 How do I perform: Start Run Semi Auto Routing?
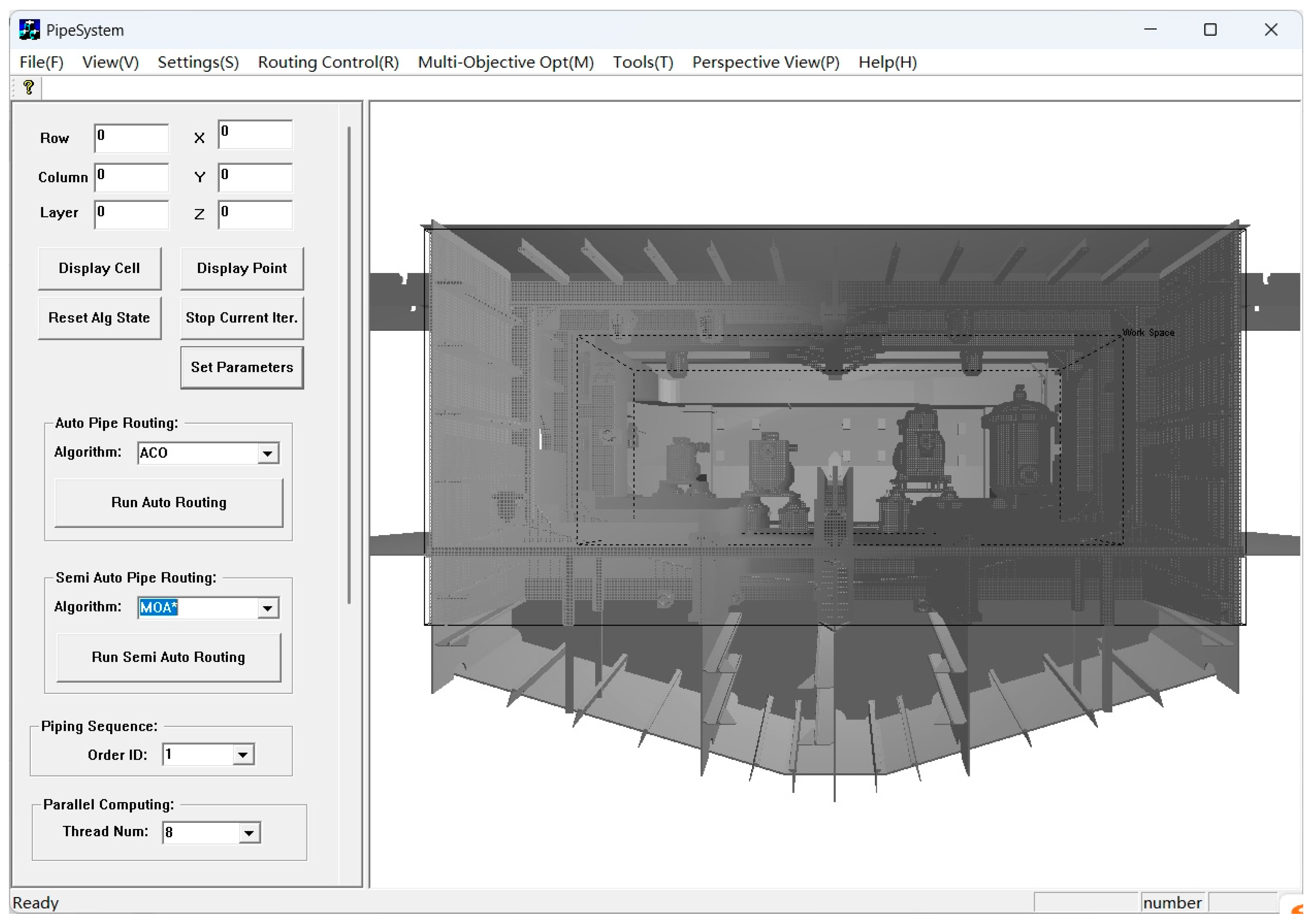point(168,657)
